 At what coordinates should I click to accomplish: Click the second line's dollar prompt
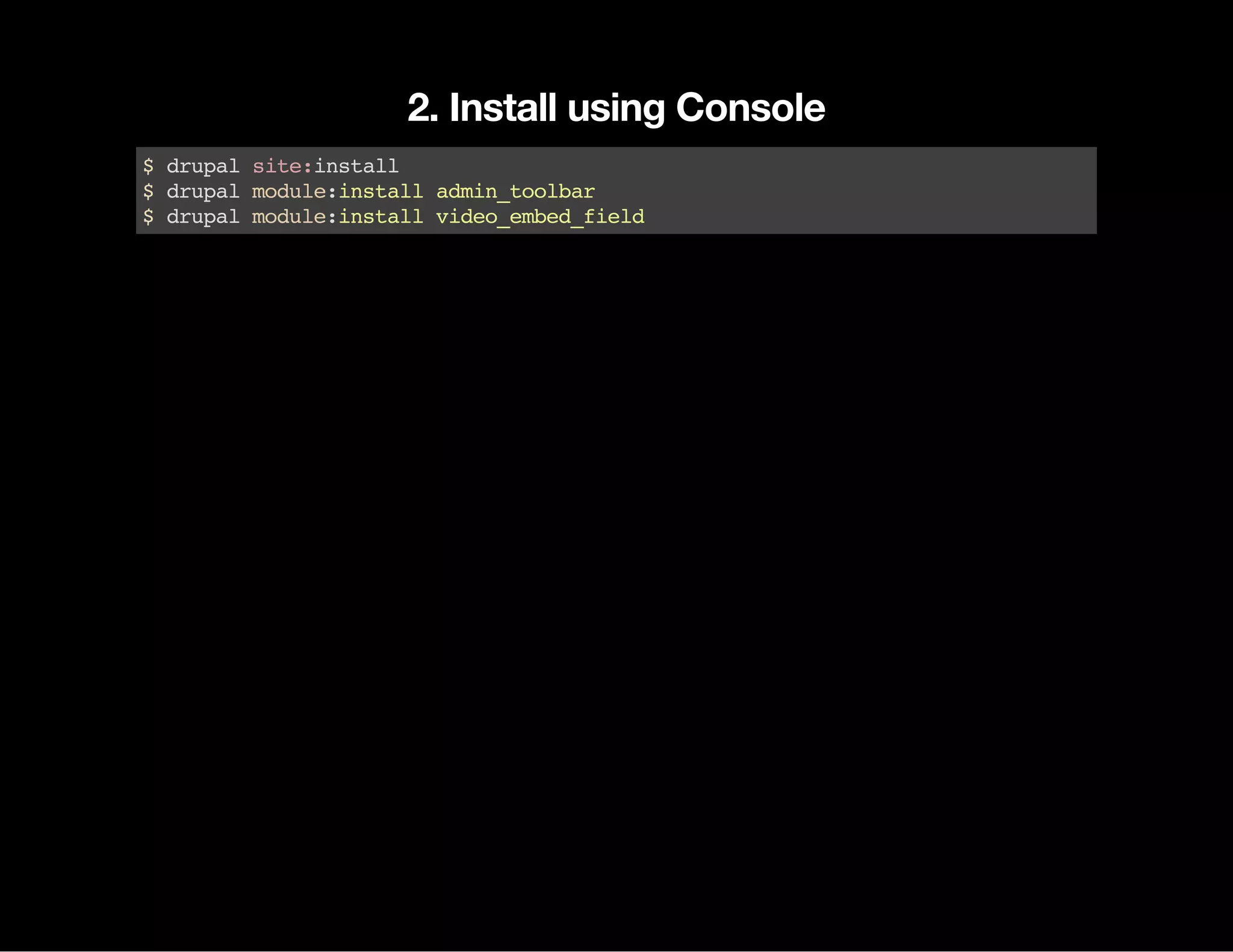pyautogui.click(x=148, y=191)
